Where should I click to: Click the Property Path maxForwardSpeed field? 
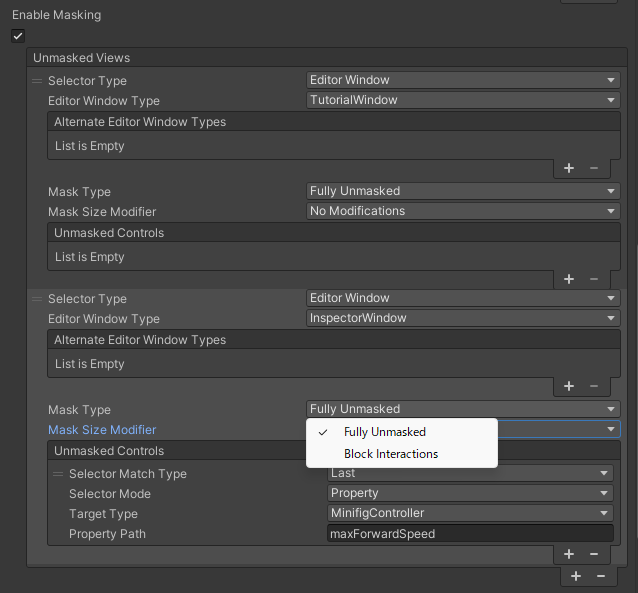point(470,533)
